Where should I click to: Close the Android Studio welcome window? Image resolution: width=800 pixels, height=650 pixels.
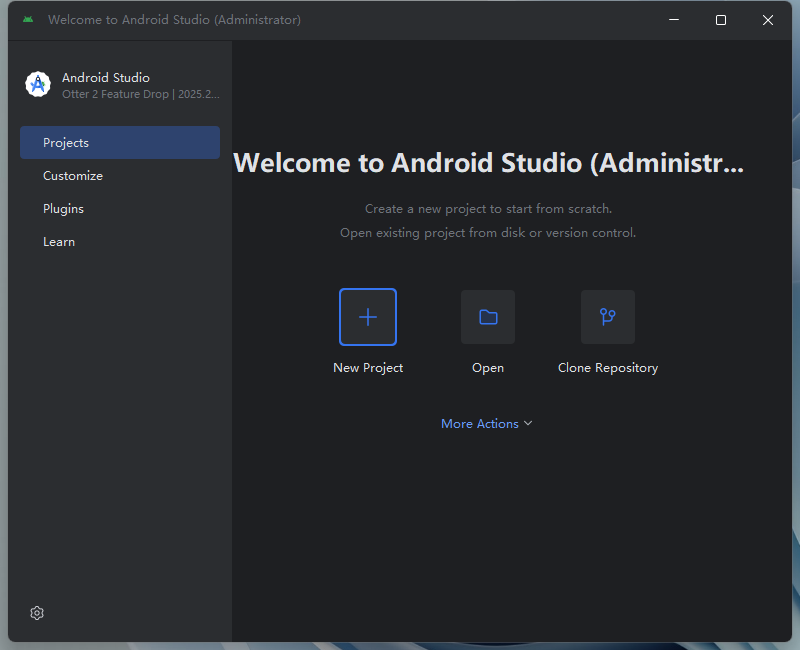tap(768, 19)
